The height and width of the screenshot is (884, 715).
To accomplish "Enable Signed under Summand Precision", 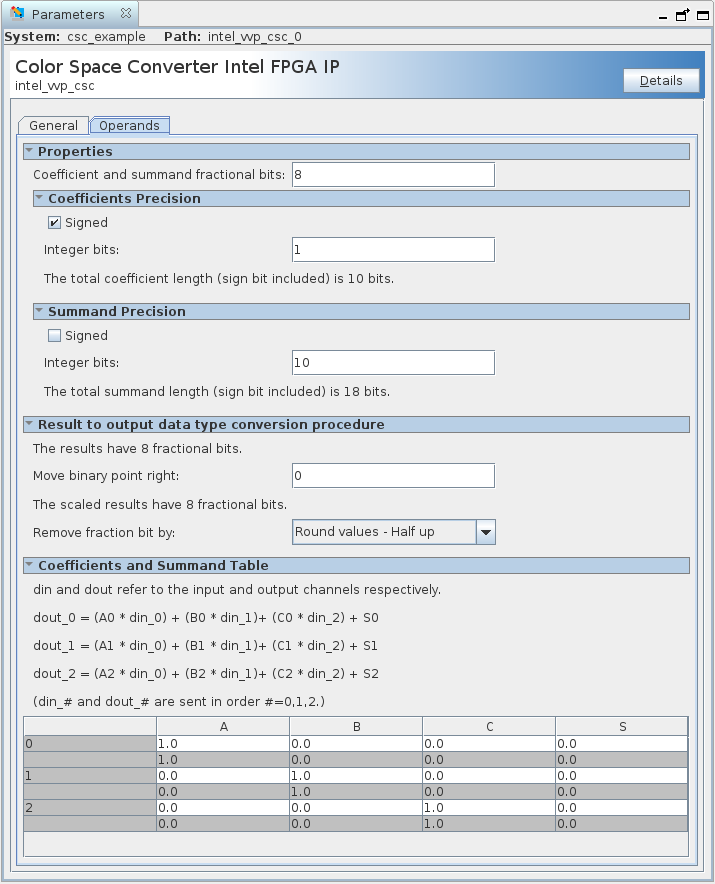I will [54, 335].
